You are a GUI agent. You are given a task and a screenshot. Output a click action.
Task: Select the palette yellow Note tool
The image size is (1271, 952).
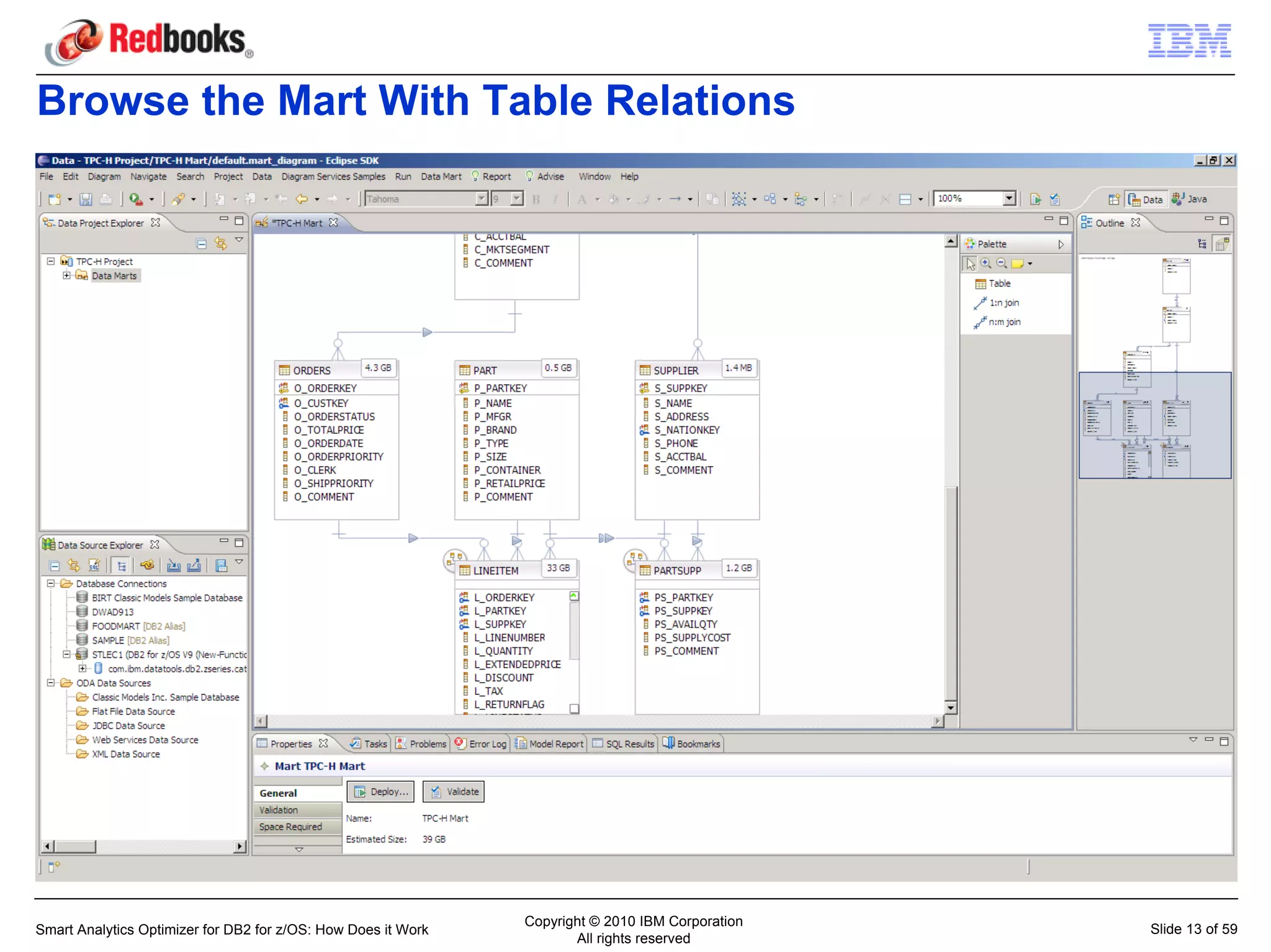tap(1017, 264)
